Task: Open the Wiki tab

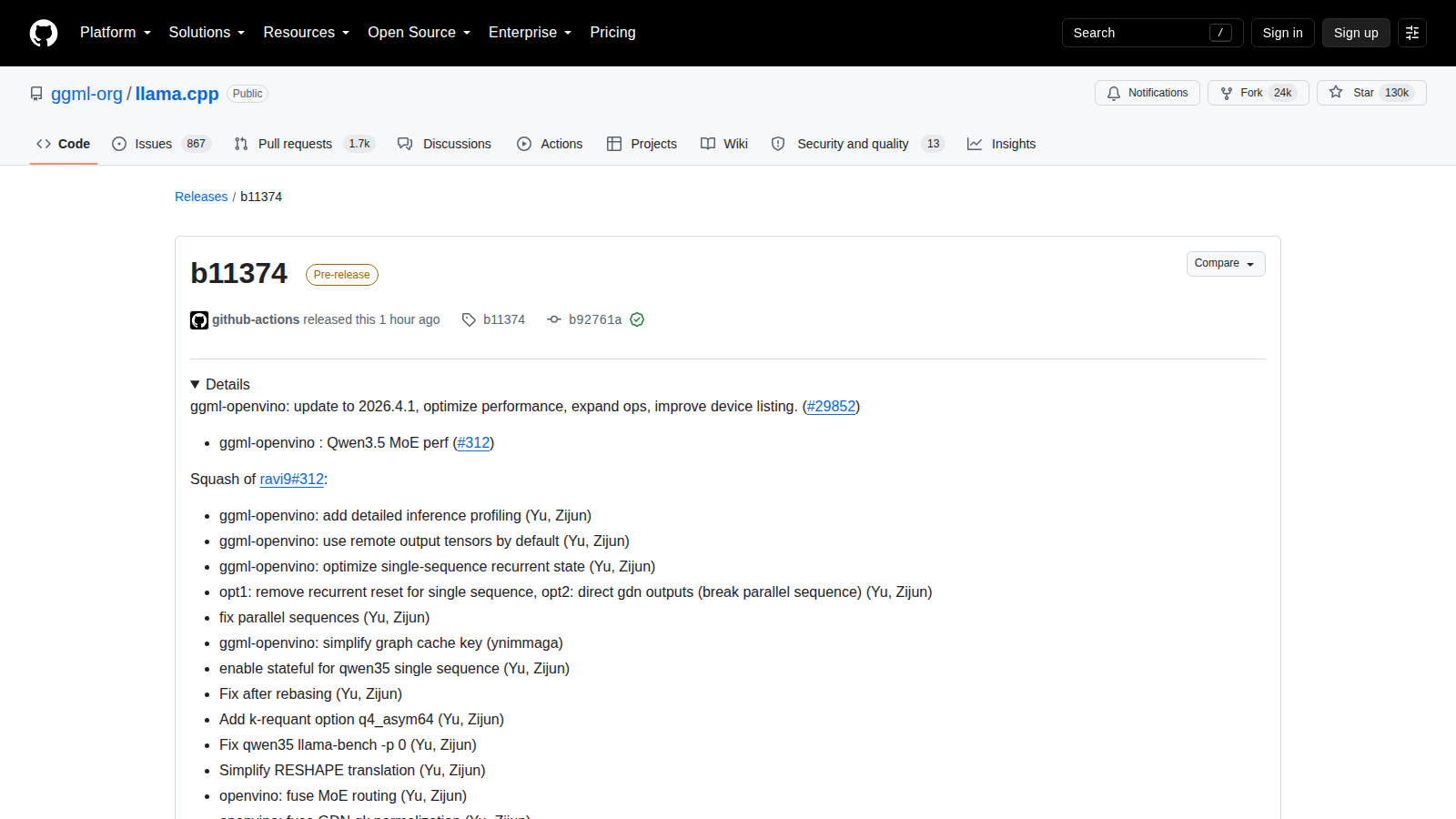Action: (x=724, y=144)
